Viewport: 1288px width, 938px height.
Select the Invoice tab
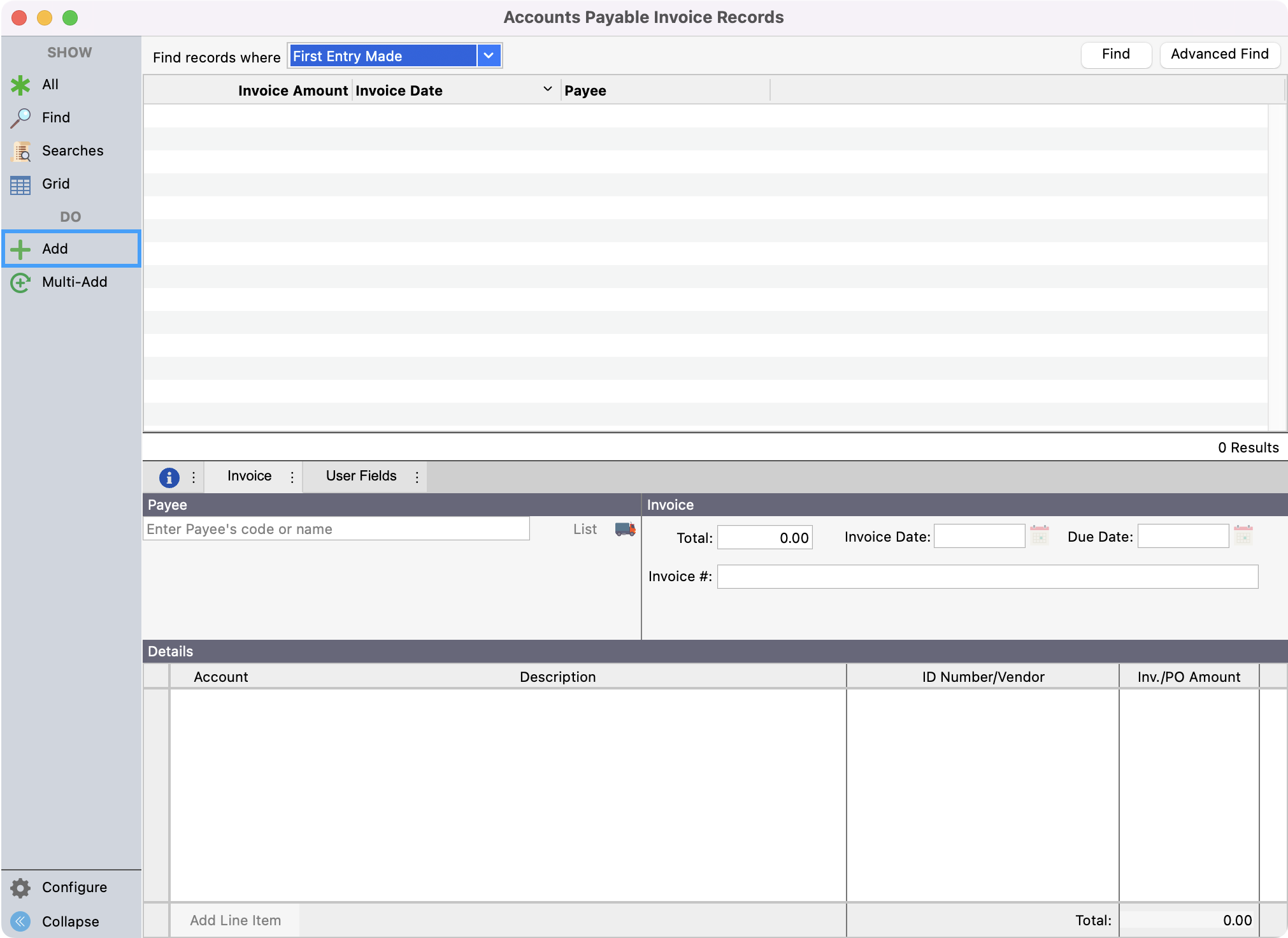click(249, 476)
